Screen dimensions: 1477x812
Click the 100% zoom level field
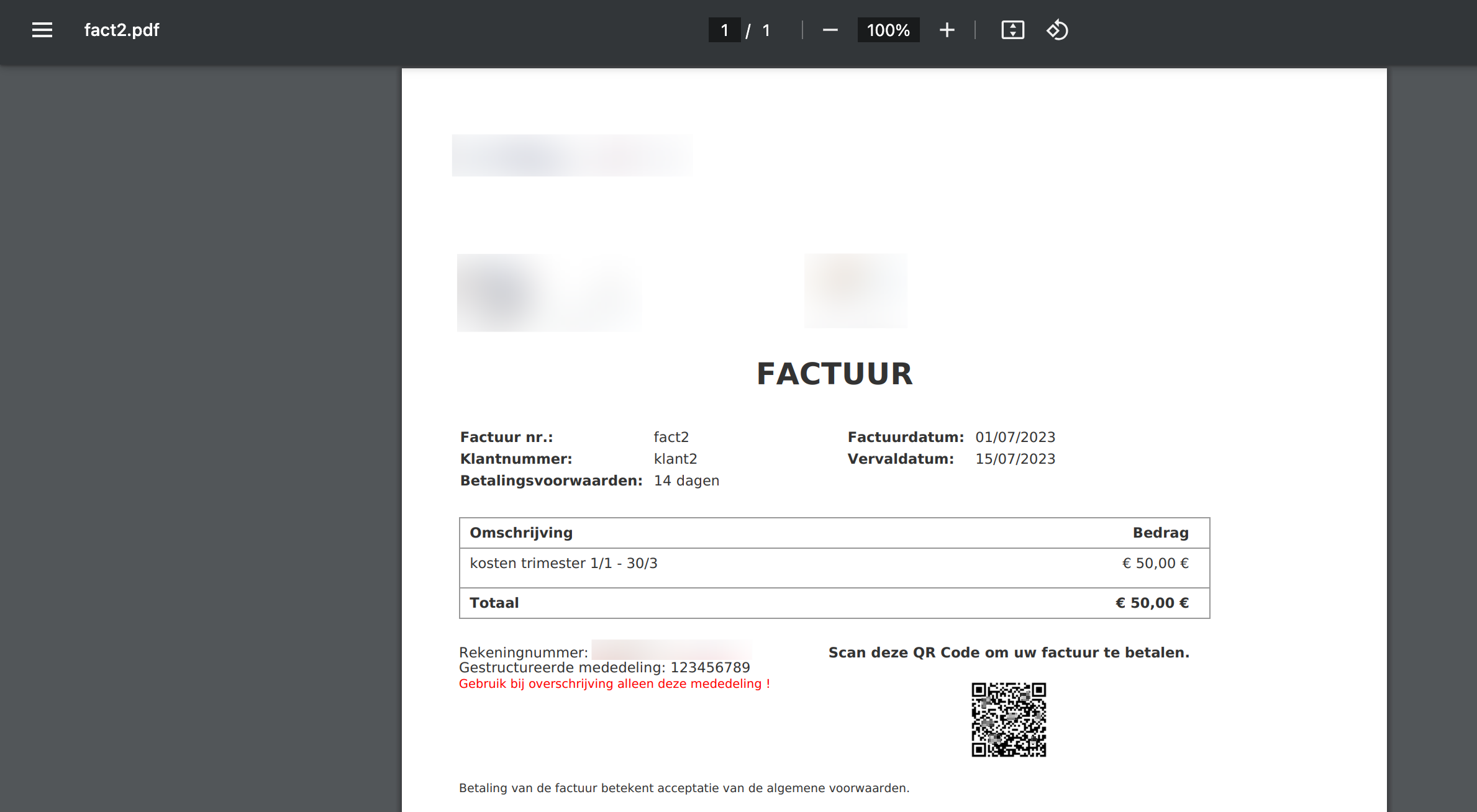pyautogui.click(x=888, y=30)
